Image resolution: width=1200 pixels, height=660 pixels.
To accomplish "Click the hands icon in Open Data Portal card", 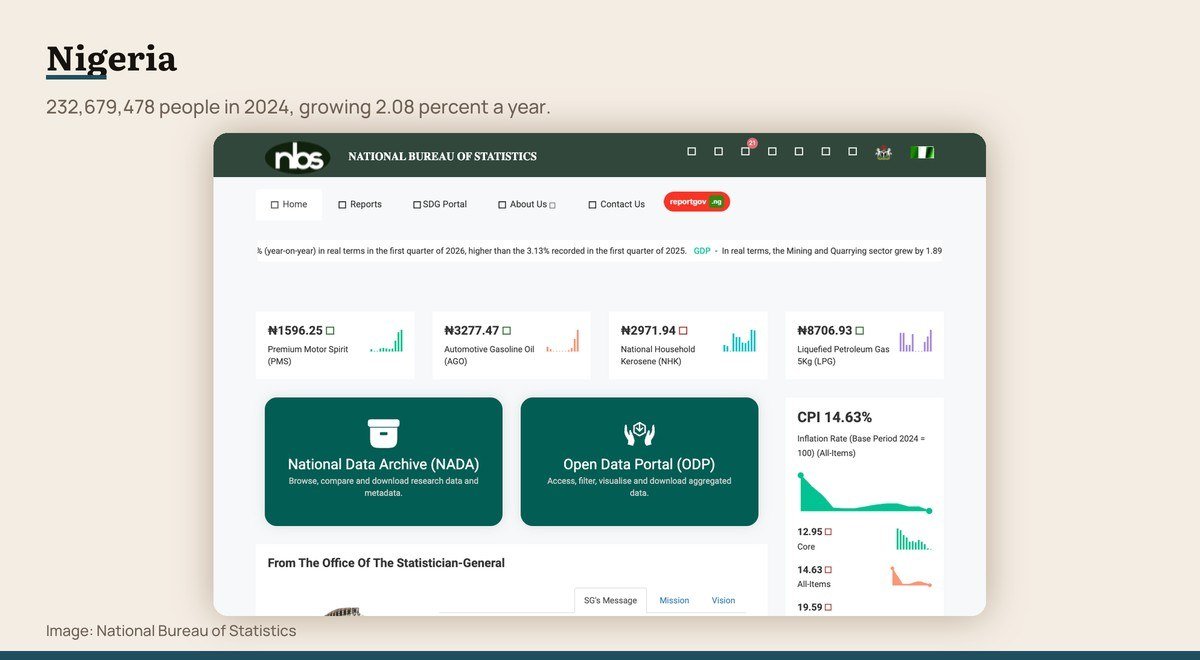I will tap(639, 433).
